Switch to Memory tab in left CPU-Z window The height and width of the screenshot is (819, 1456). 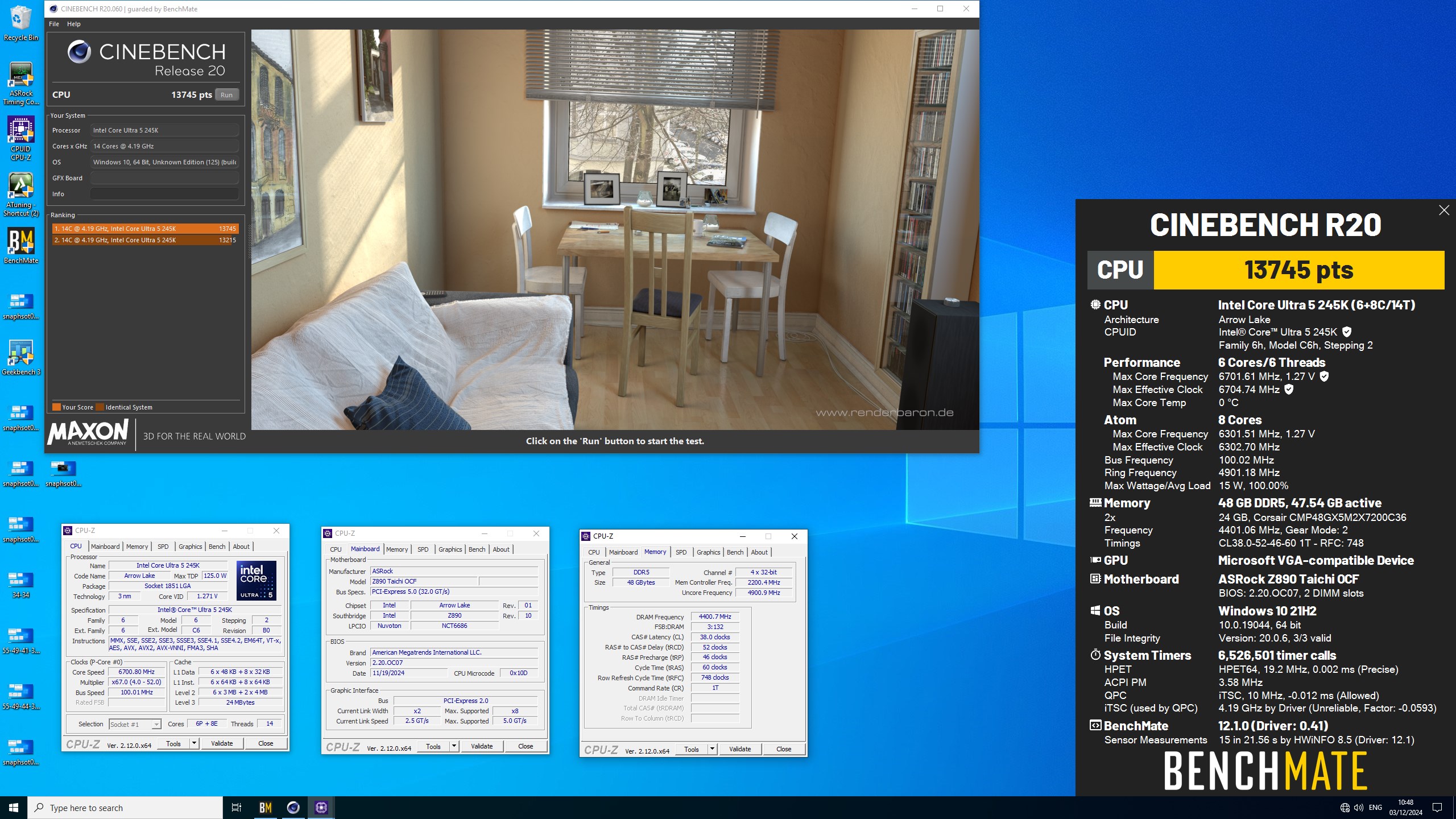point(137,547)
